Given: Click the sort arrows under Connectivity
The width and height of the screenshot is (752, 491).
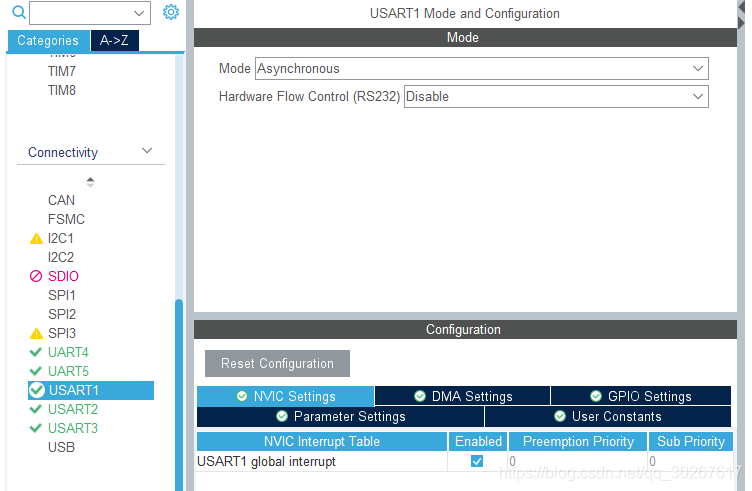Looking at the screenshot, I should pyautogui.click(x=90, y=182).
